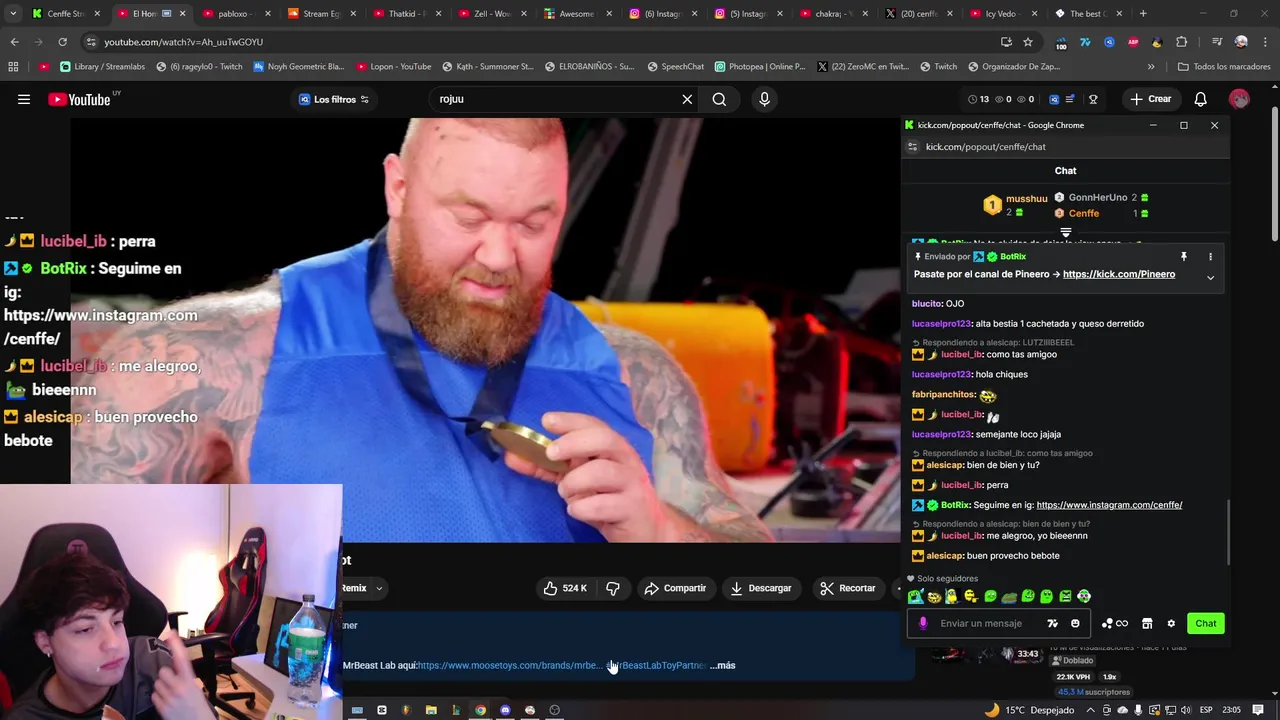
Task: Open Discord from the Windows taskbar
Action: (x=505, y=710)
